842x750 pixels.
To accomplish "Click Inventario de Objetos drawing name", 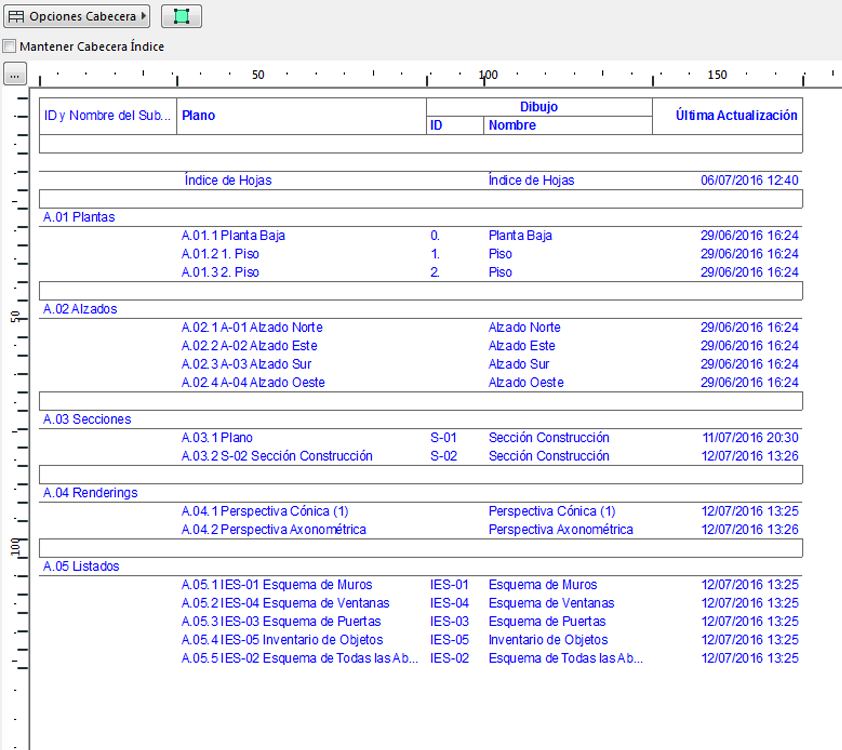I will [548, 639].
